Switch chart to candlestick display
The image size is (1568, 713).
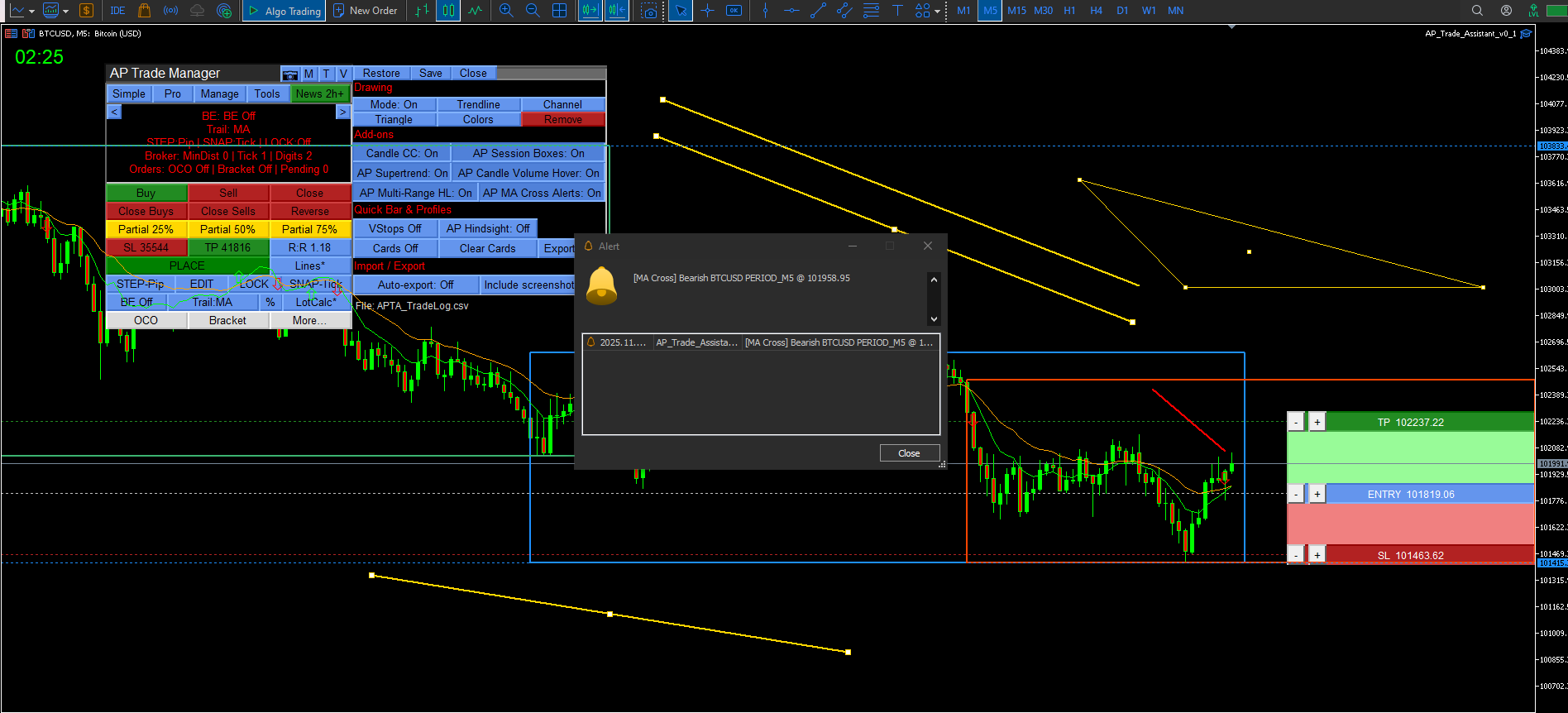tap(448, 11)
